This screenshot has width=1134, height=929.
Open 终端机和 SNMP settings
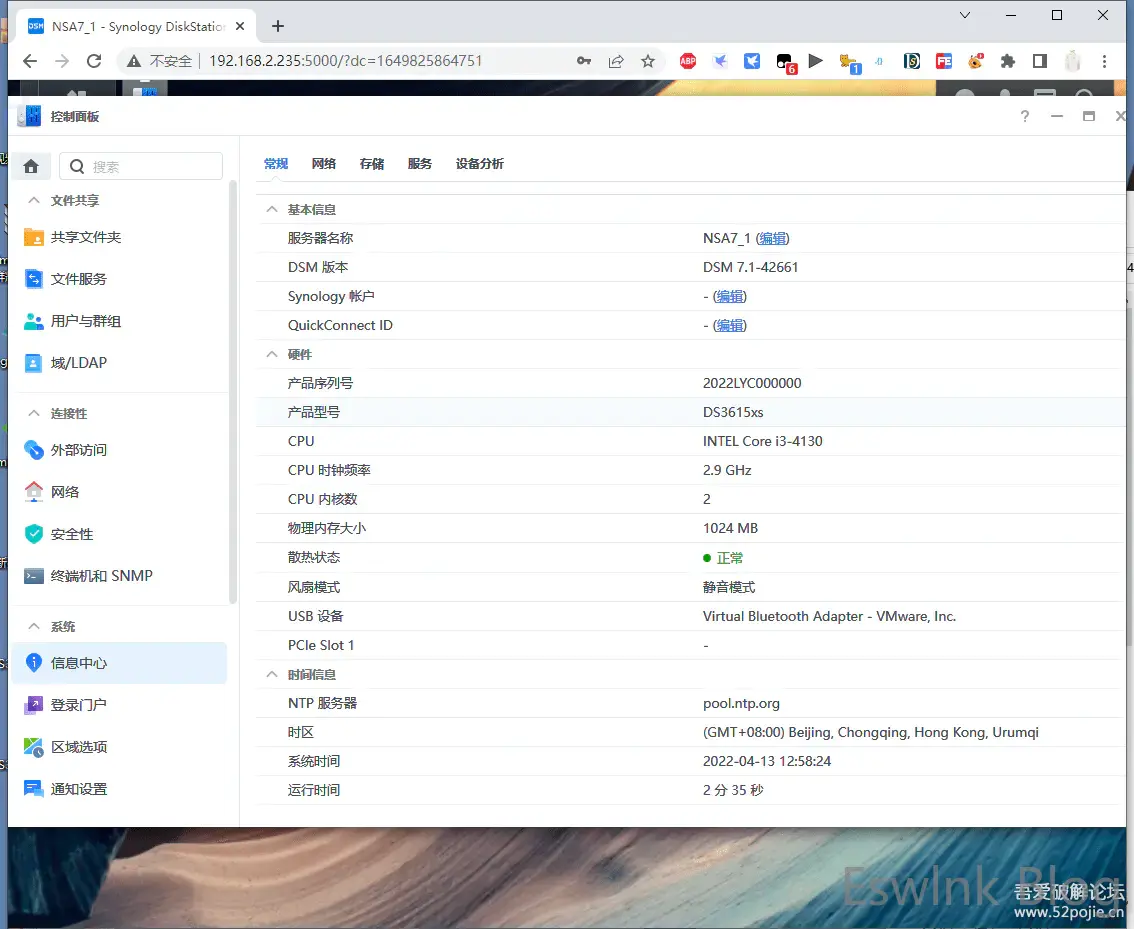pyautogui.click(x=101, y=576)
